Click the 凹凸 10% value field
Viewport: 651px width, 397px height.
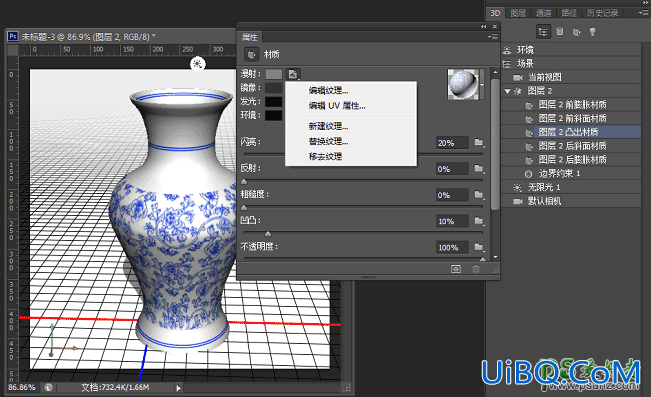click(452, 221)
